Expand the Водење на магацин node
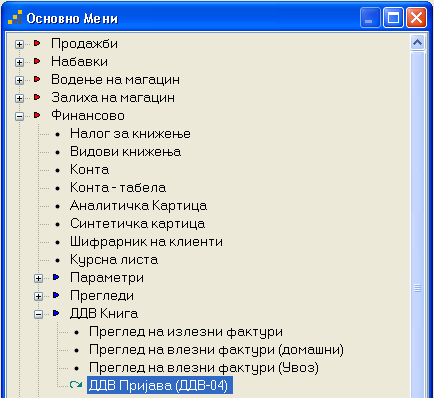 coord(19,80)
